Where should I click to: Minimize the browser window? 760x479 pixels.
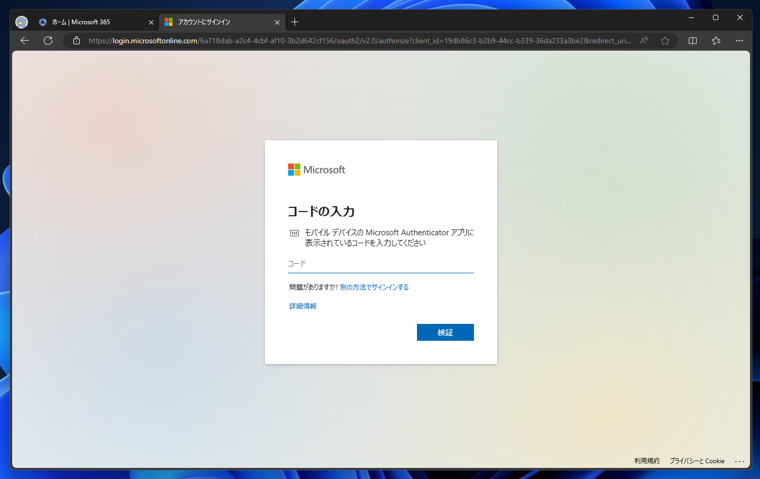click(691, 17)
